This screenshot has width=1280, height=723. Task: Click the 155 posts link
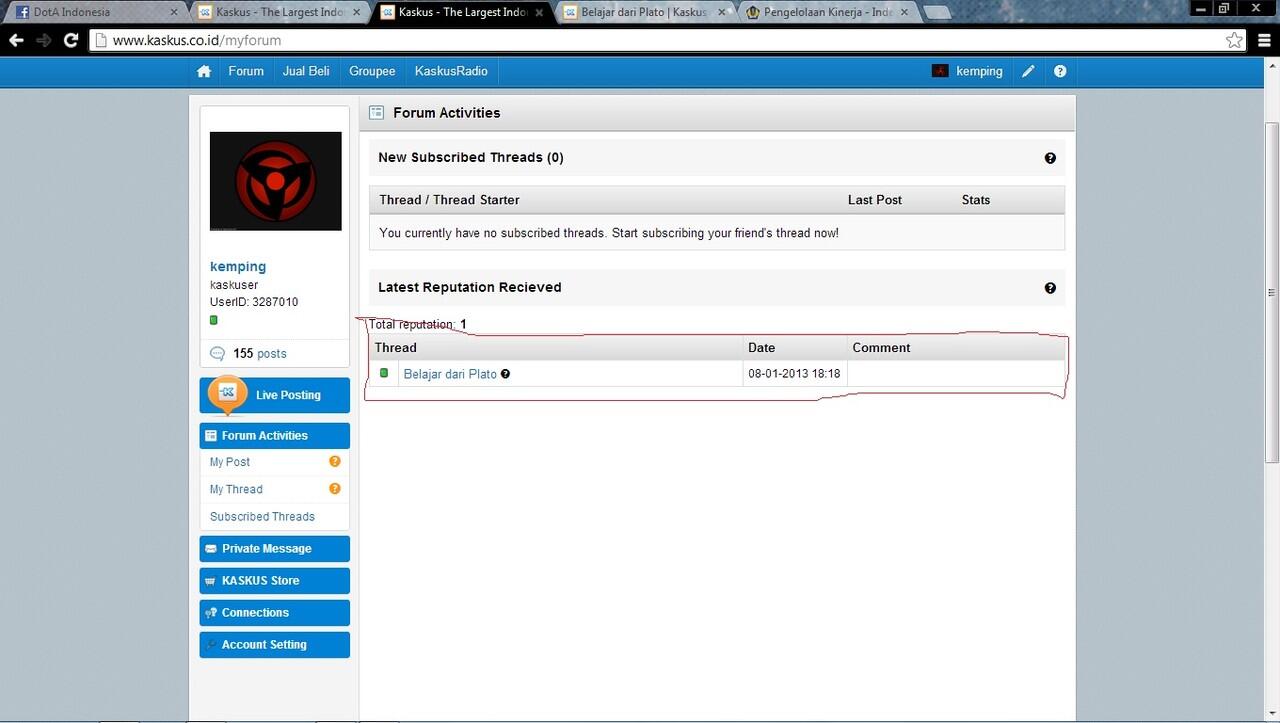[x=260, y=353]
